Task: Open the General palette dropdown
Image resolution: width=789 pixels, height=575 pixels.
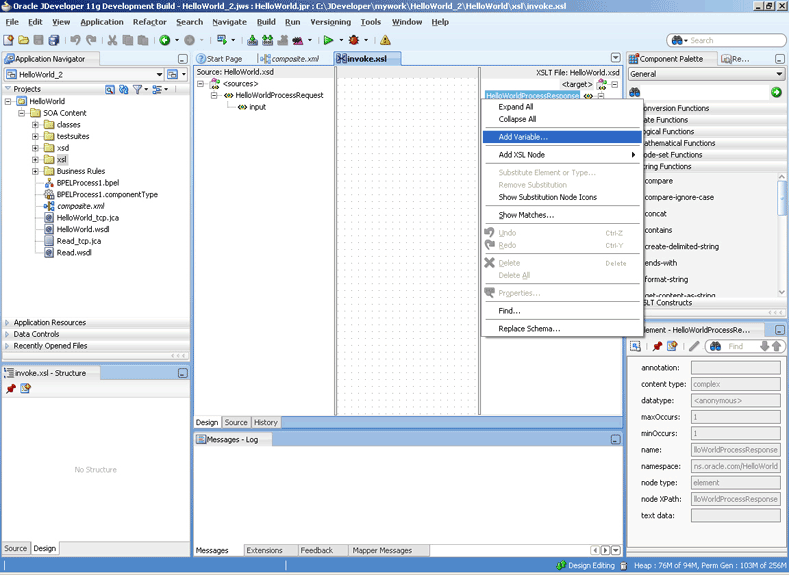Action: 779,74
